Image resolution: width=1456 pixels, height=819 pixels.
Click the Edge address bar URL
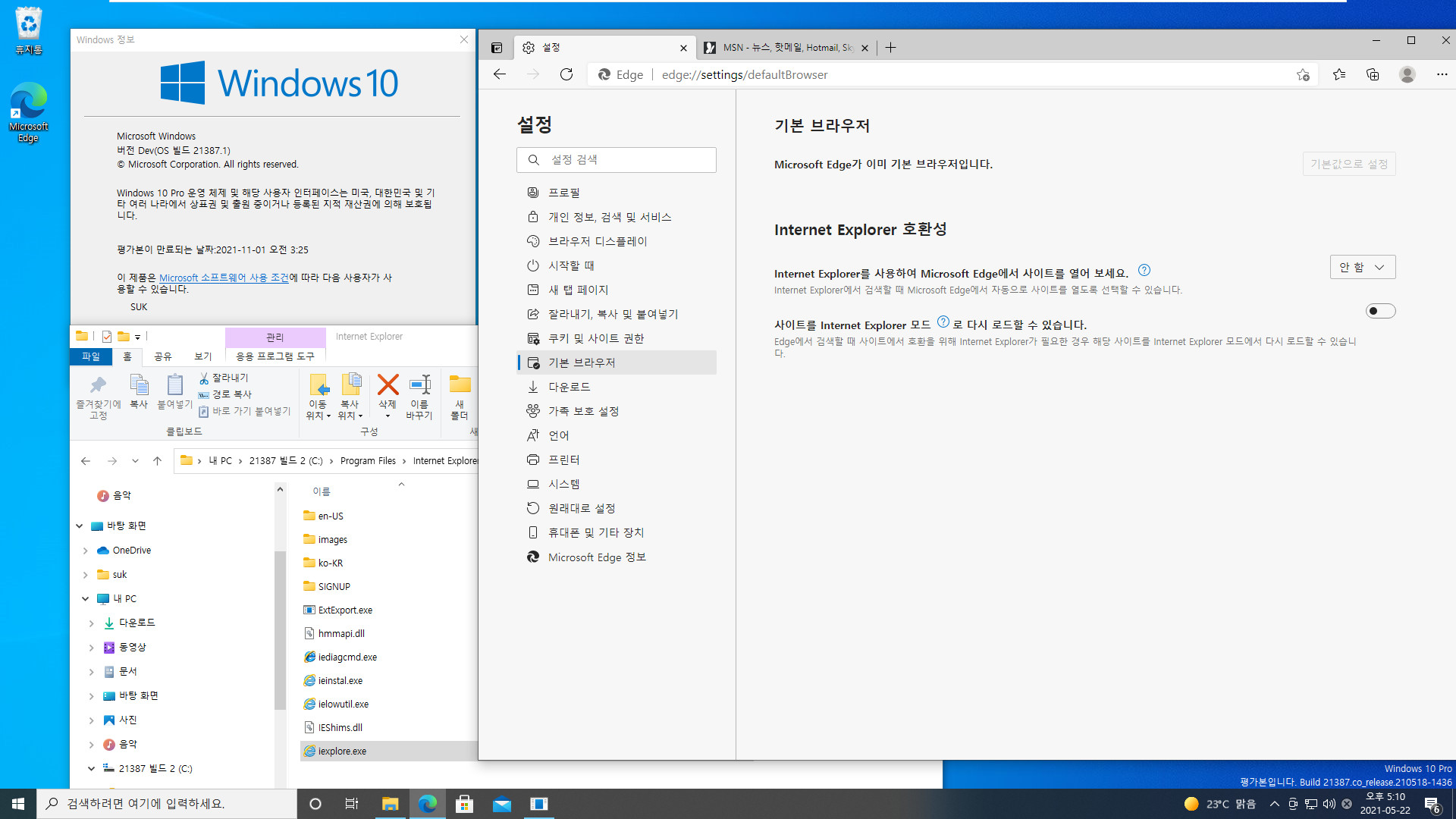745,74
